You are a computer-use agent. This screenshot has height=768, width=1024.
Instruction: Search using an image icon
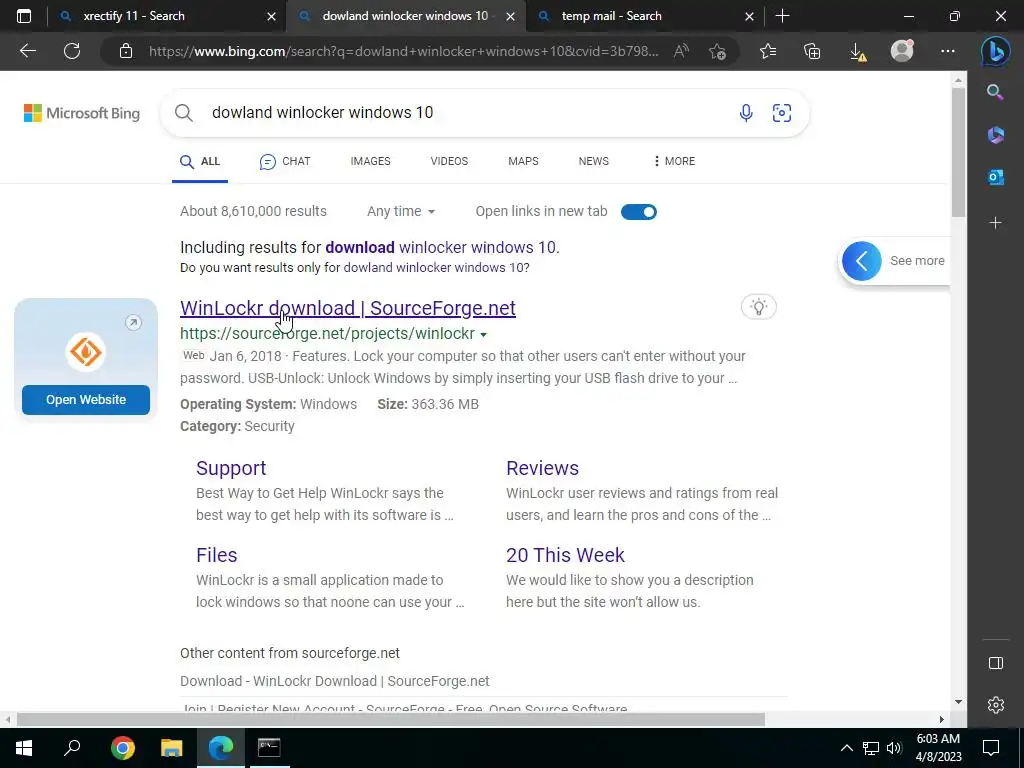click(782, 112)
